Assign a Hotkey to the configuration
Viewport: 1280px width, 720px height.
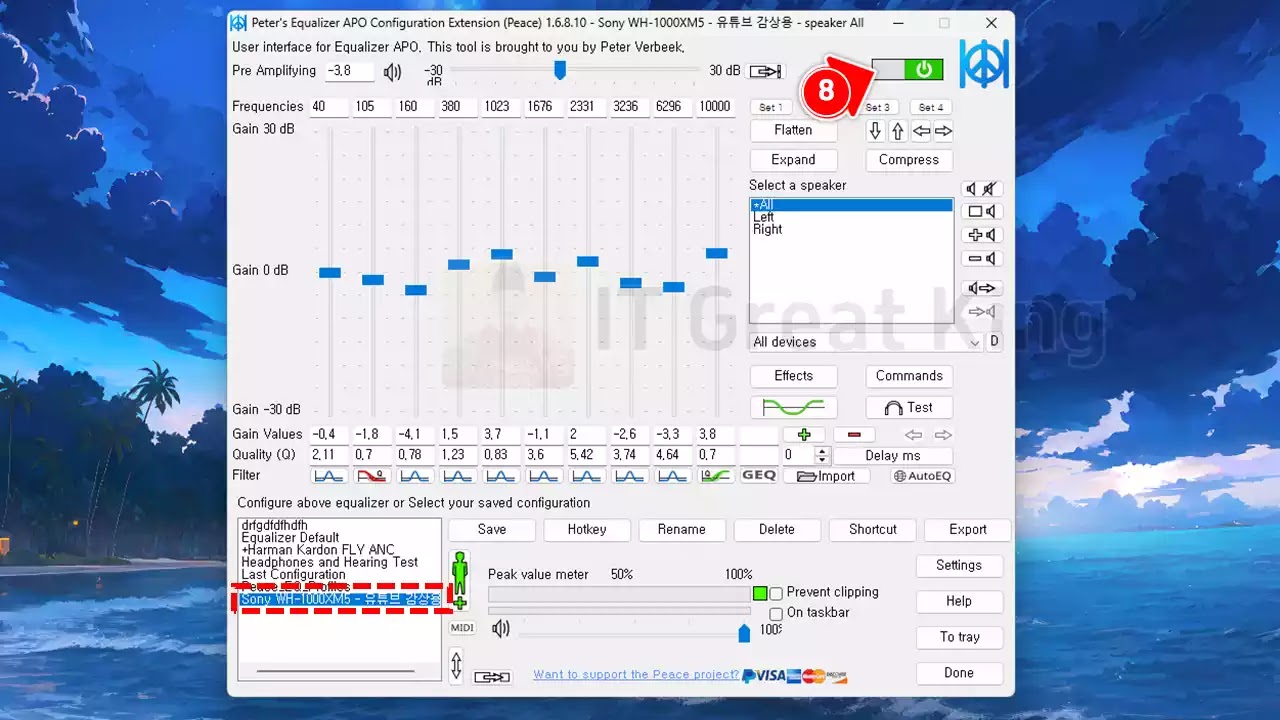pyautogui.click(x=587, y=530)
